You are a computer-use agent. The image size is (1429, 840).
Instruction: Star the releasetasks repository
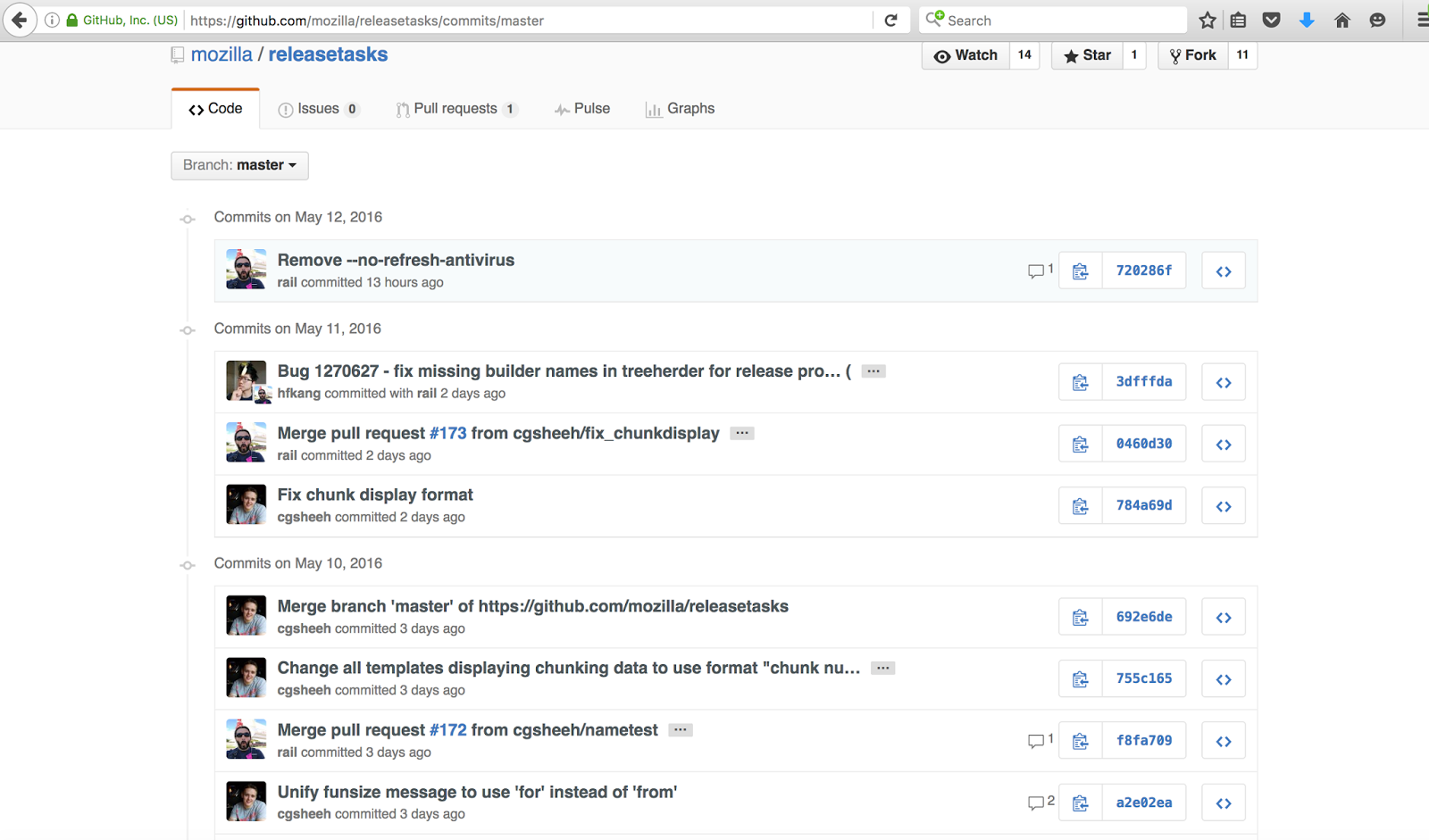pyautogui.click(x=1087, y=55)
